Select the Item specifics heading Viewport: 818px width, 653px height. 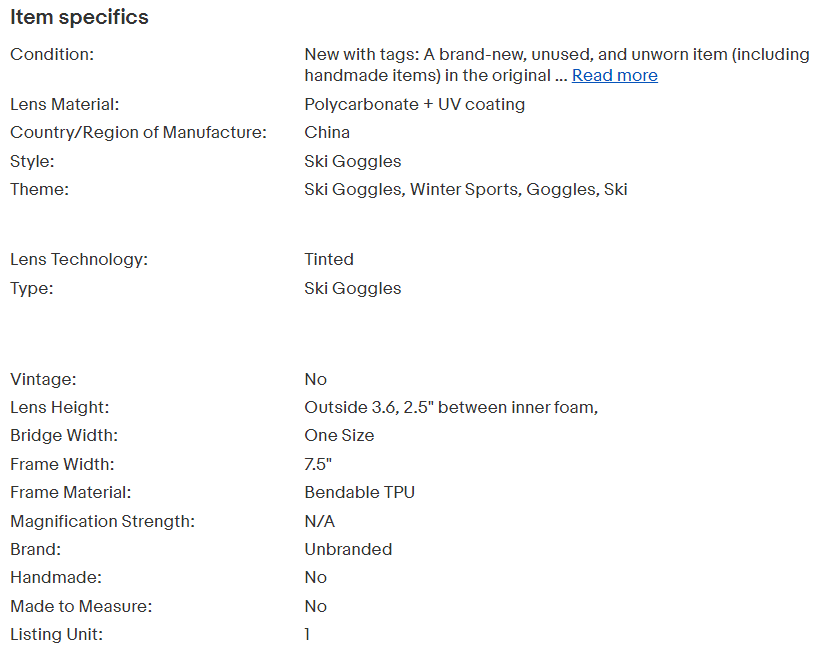point(79,18)
